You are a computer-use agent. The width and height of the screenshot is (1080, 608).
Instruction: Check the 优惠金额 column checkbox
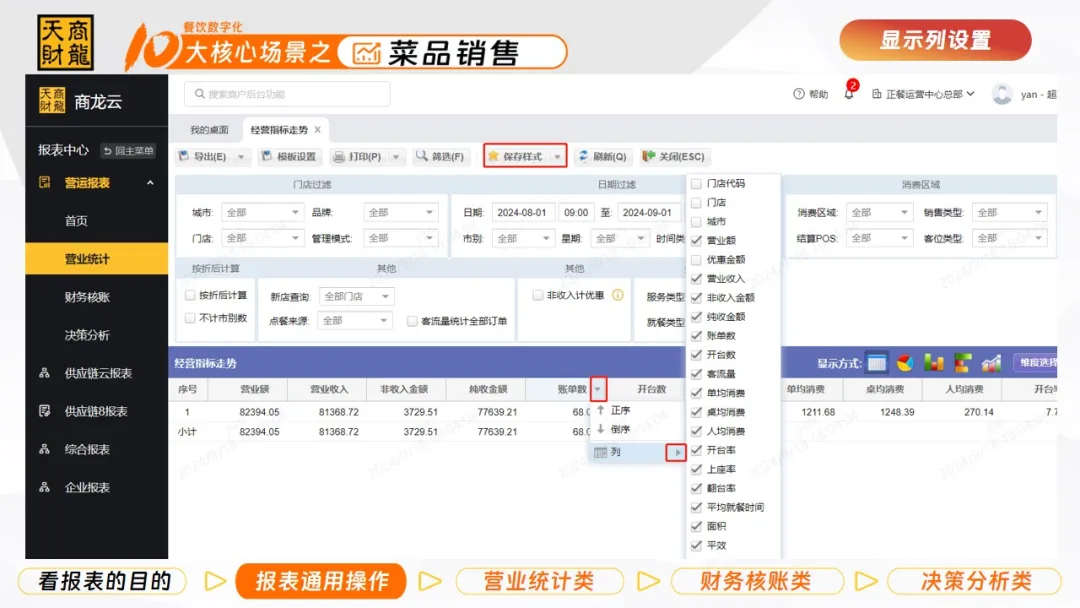click(696, 260)
